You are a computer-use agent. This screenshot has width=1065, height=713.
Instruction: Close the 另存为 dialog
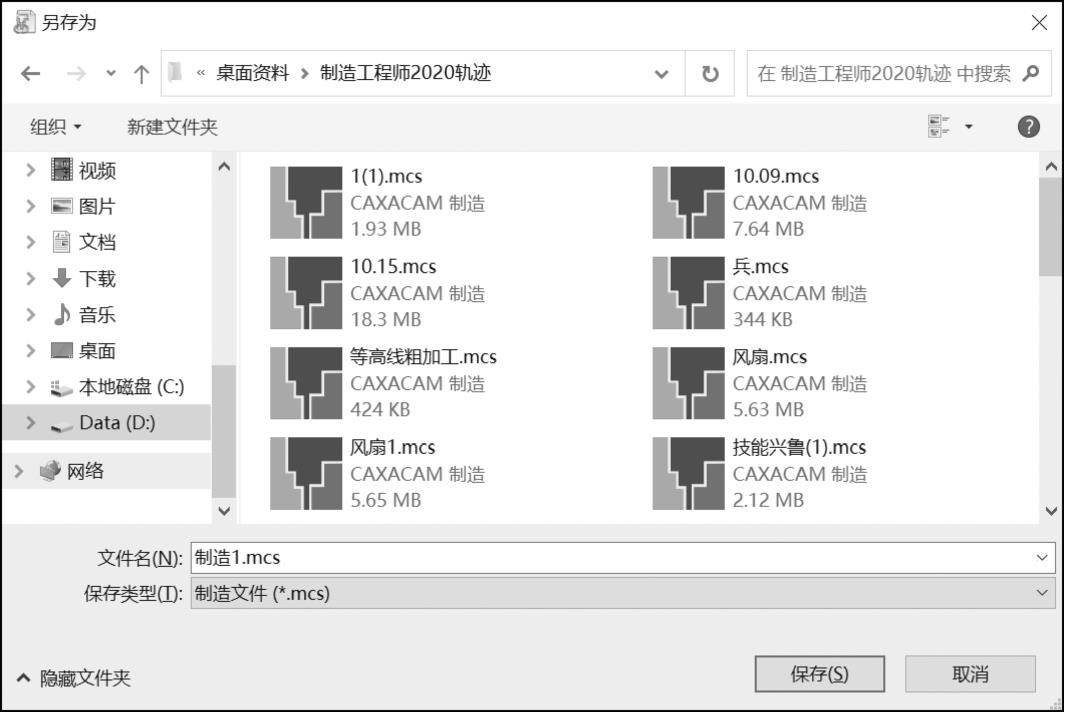click(1039, 23)
